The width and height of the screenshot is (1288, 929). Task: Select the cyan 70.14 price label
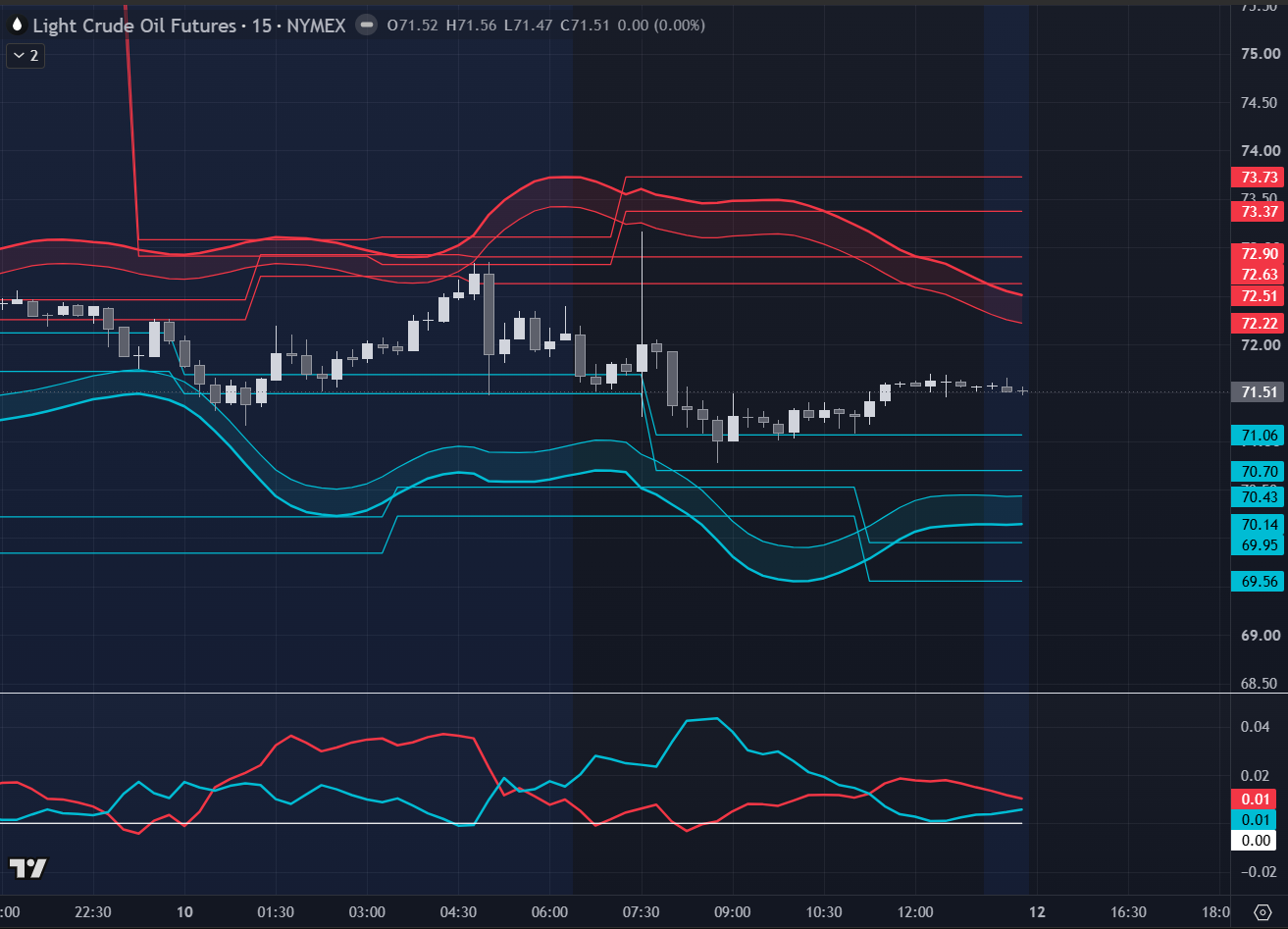tap(1259, 524)
